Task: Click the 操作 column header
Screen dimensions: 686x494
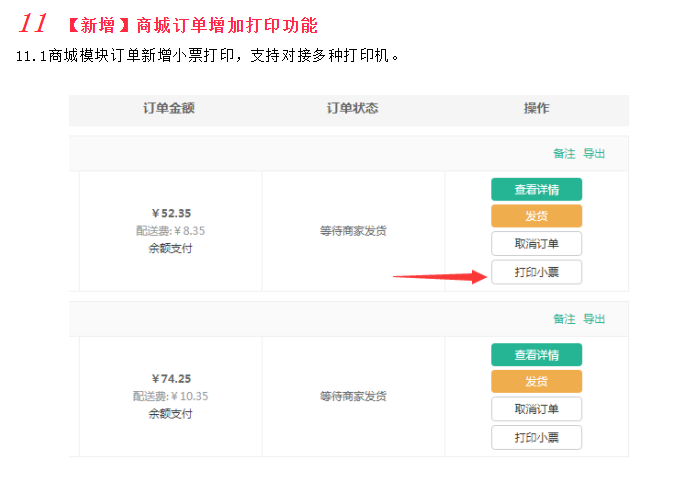Action: pos(536,108)
